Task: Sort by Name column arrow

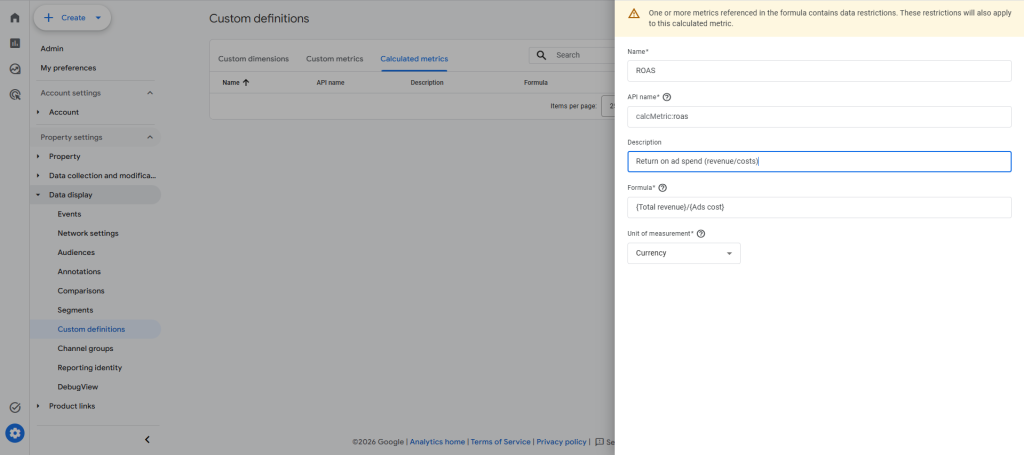Action: coord(246,83)
